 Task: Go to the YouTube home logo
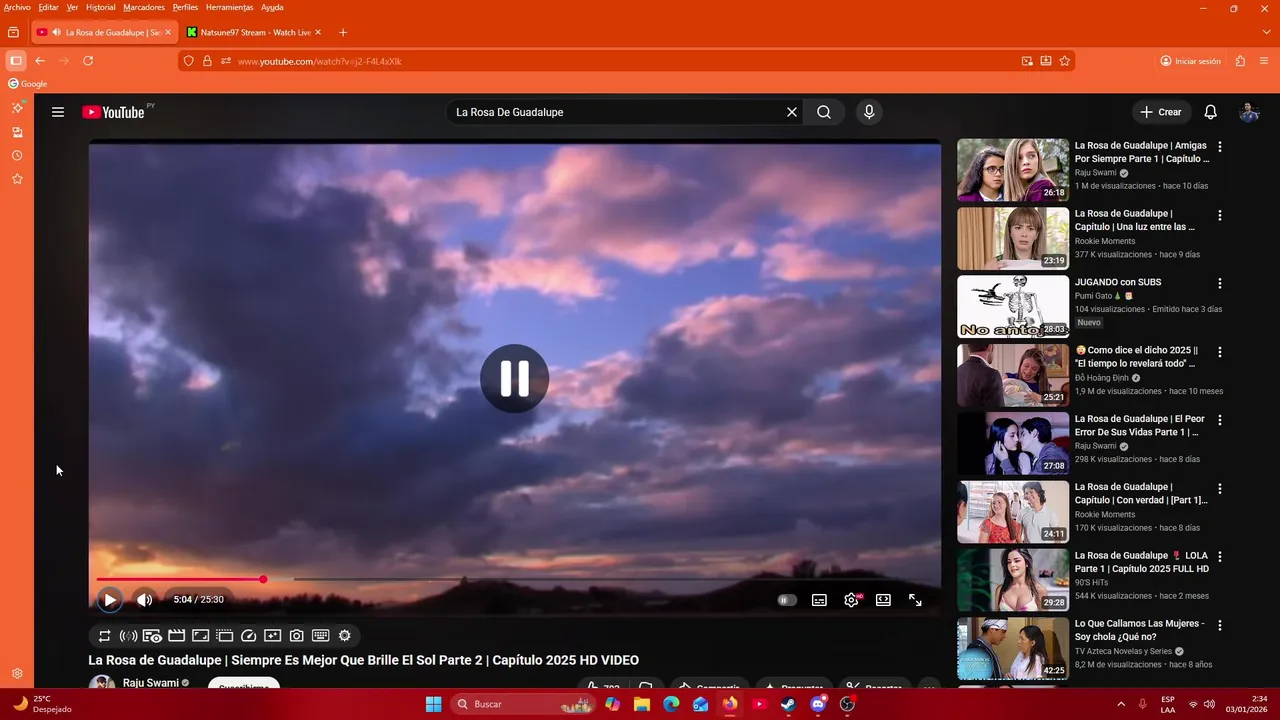coord(113,112)
